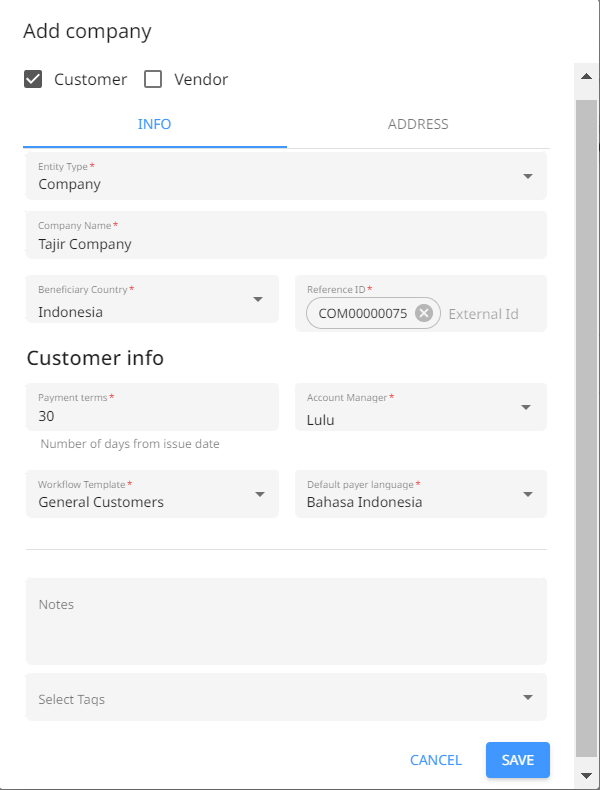Click into the Notes text area
Viewport: 600px width, 790px height.
point(286,621)
